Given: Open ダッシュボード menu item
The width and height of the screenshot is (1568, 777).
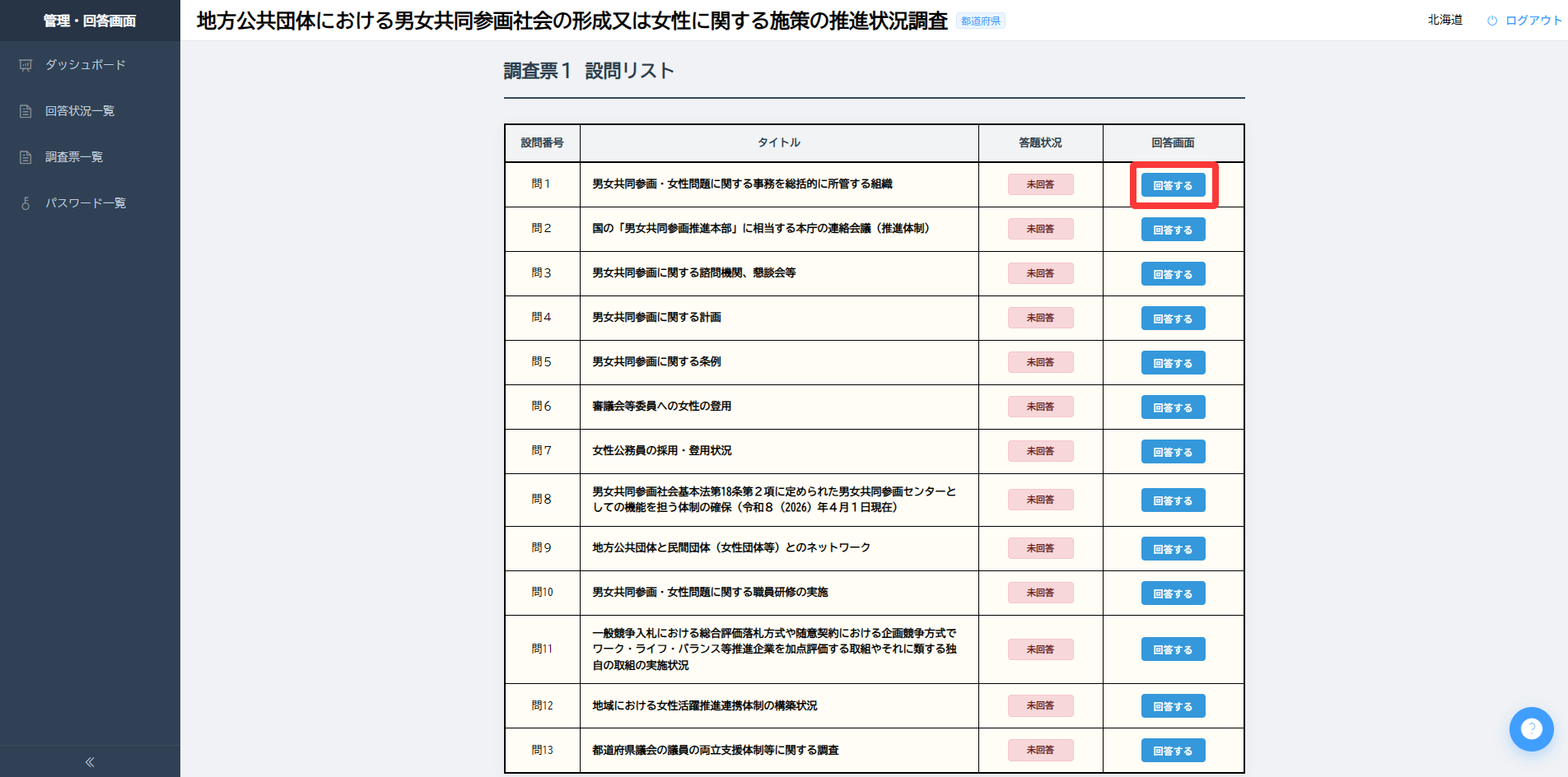Looking at the screenshot, I should point(90,65).
